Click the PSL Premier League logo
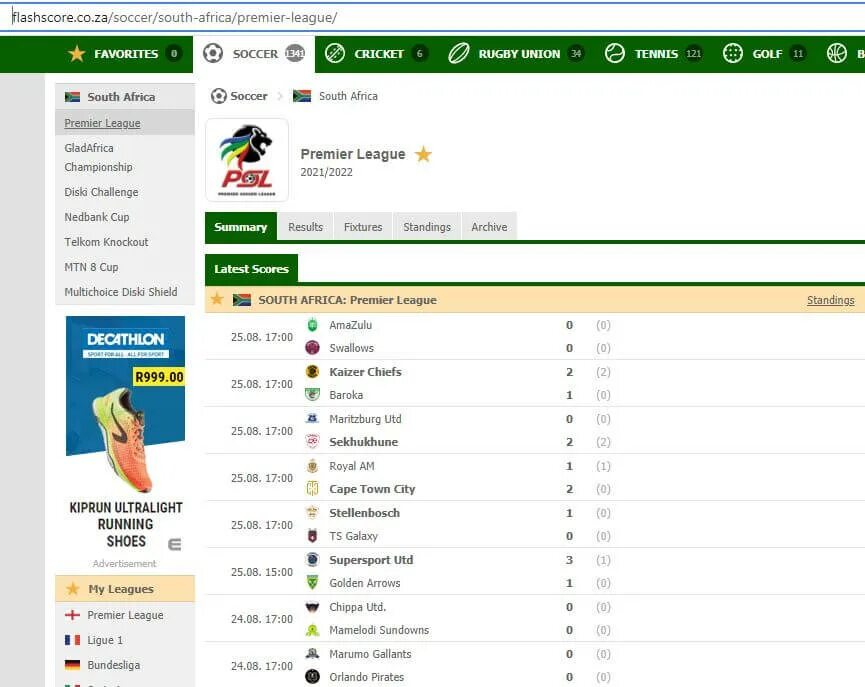The width and height of the screenshot is (865, 687). (247, 160)
